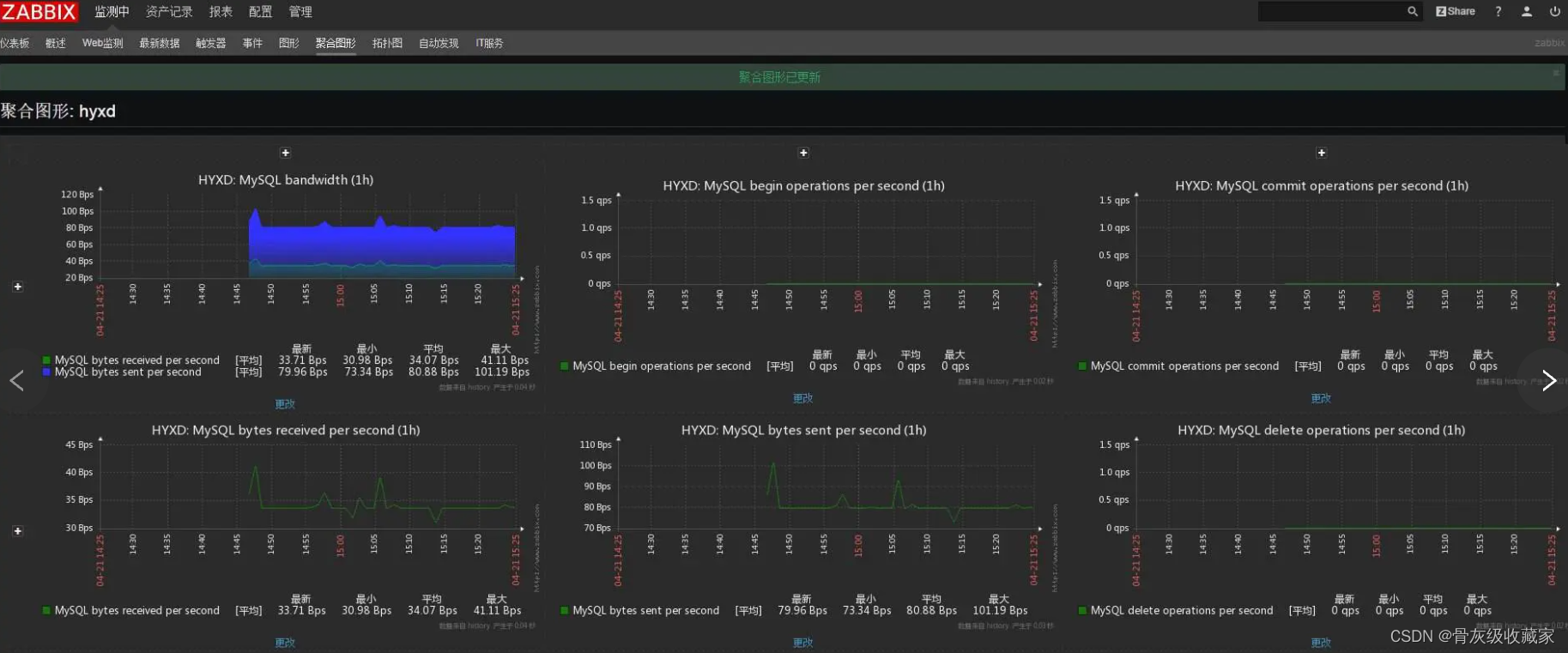The image size is (1568, 653).
Task: Open help question mark icon
Action: [x=1498, y=11]
